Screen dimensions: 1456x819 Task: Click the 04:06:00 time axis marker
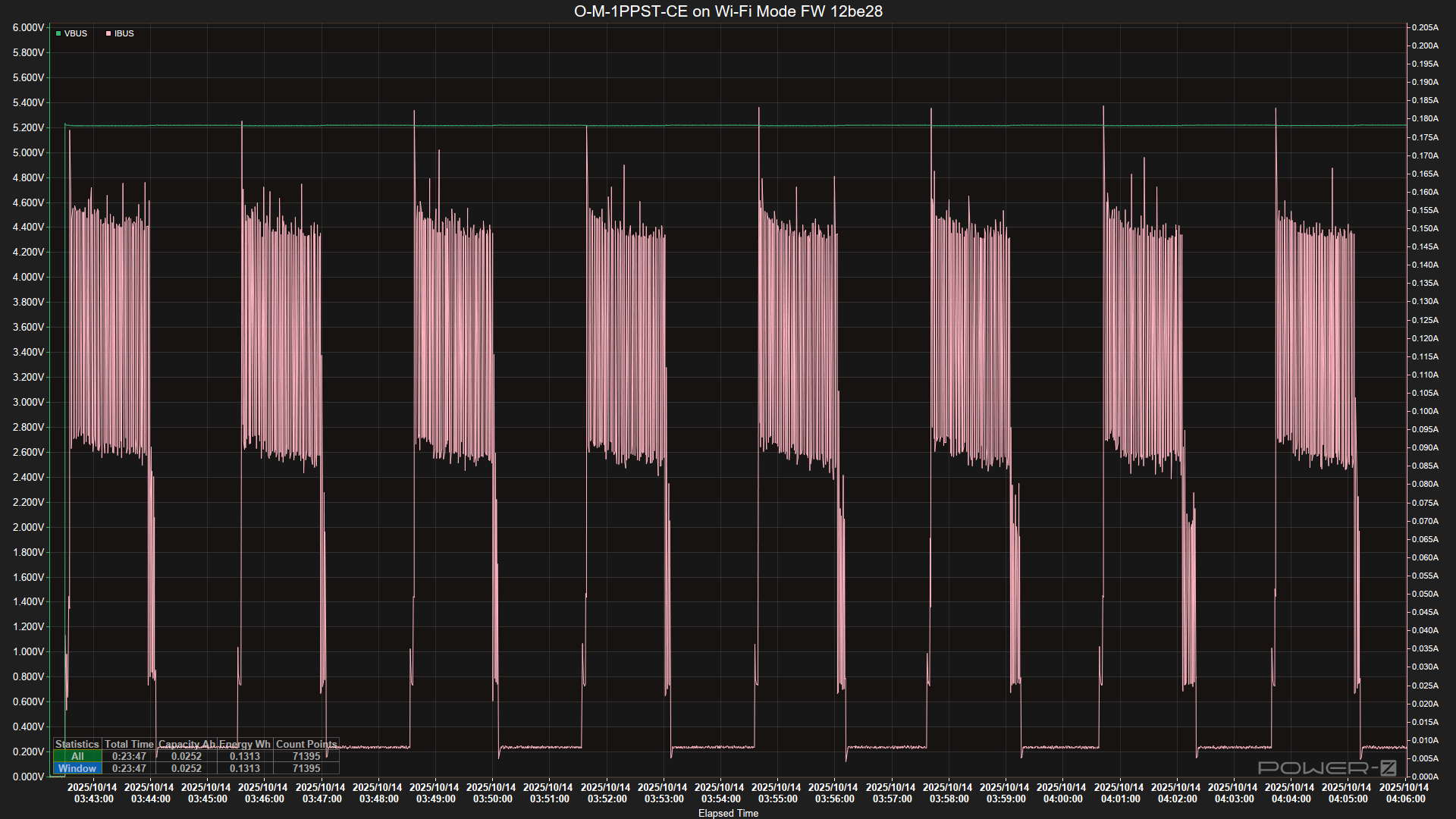pos(1404,793)
